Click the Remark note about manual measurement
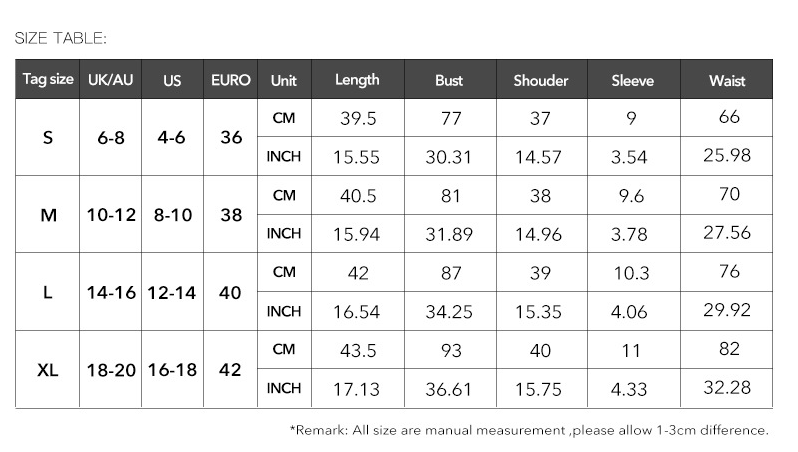The height and width of the screenshot is (452, 798). point(529,430)
